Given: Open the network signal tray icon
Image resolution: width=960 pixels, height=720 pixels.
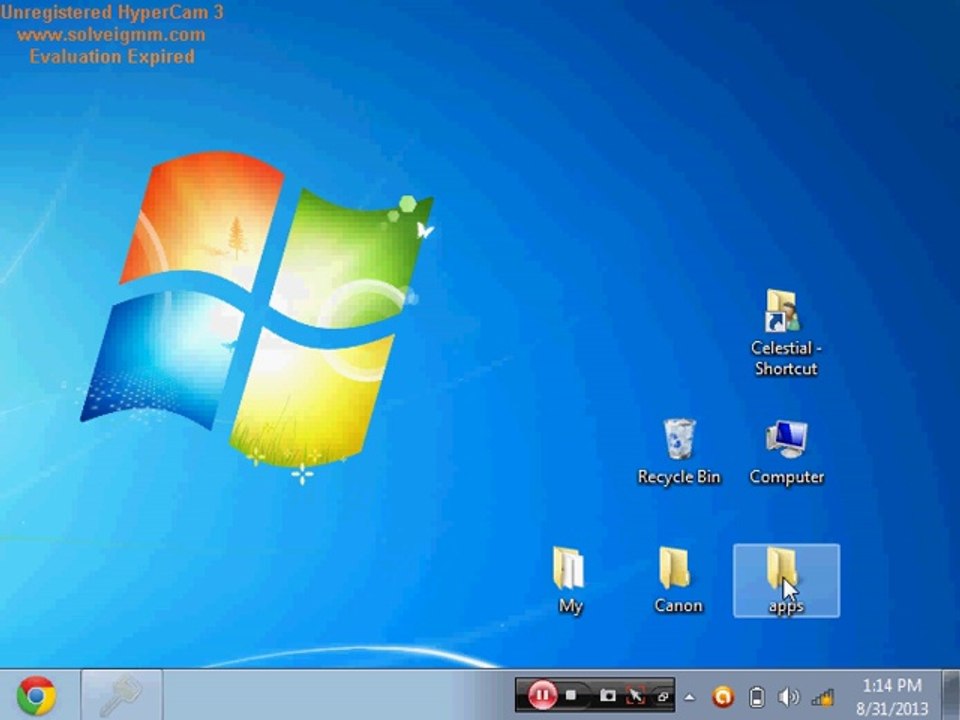Looking at the screenshot, I should (823, 697).
